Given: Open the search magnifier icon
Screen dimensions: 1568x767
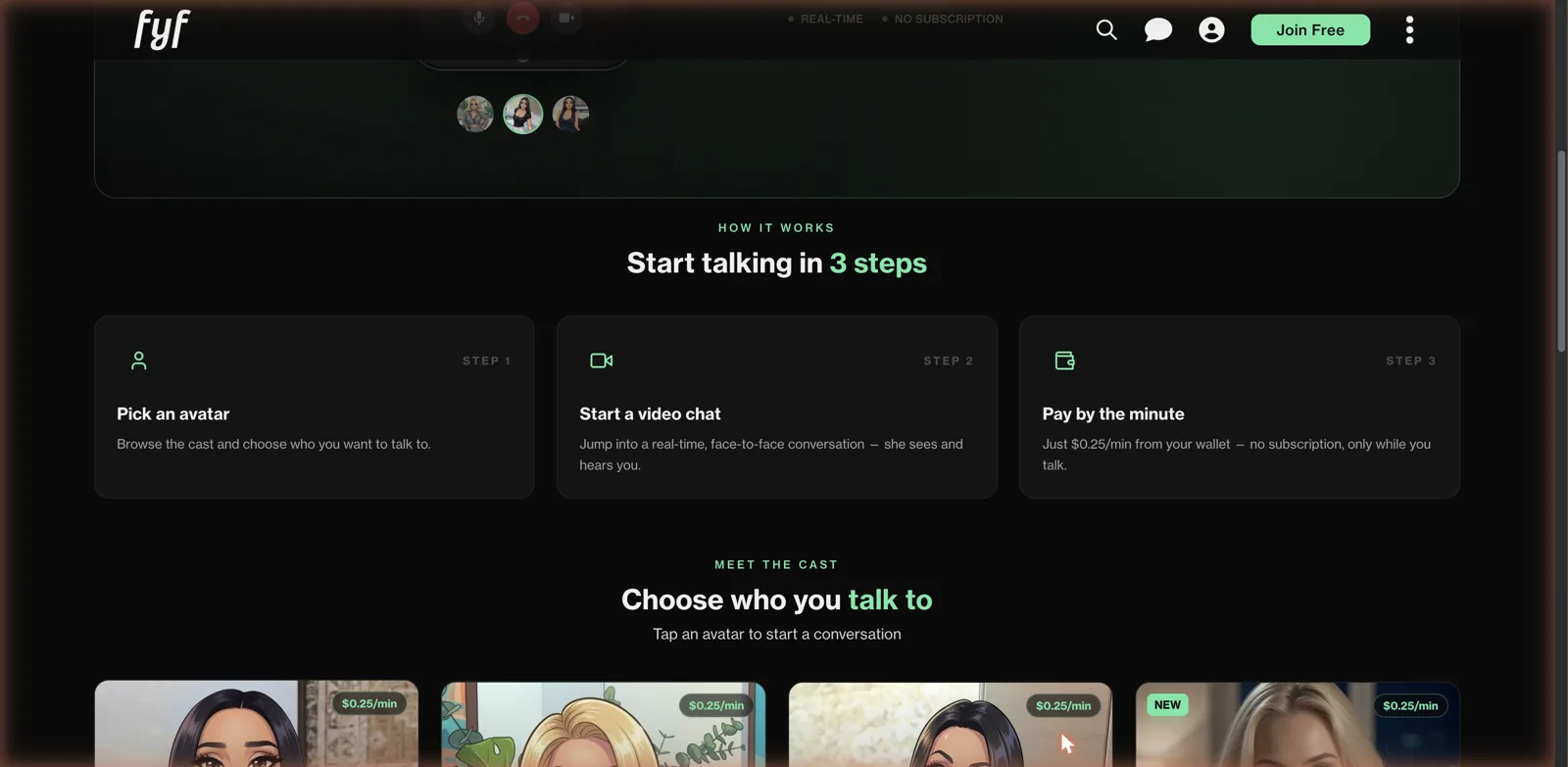Looking at the screenshot, I should (1106, 29).
